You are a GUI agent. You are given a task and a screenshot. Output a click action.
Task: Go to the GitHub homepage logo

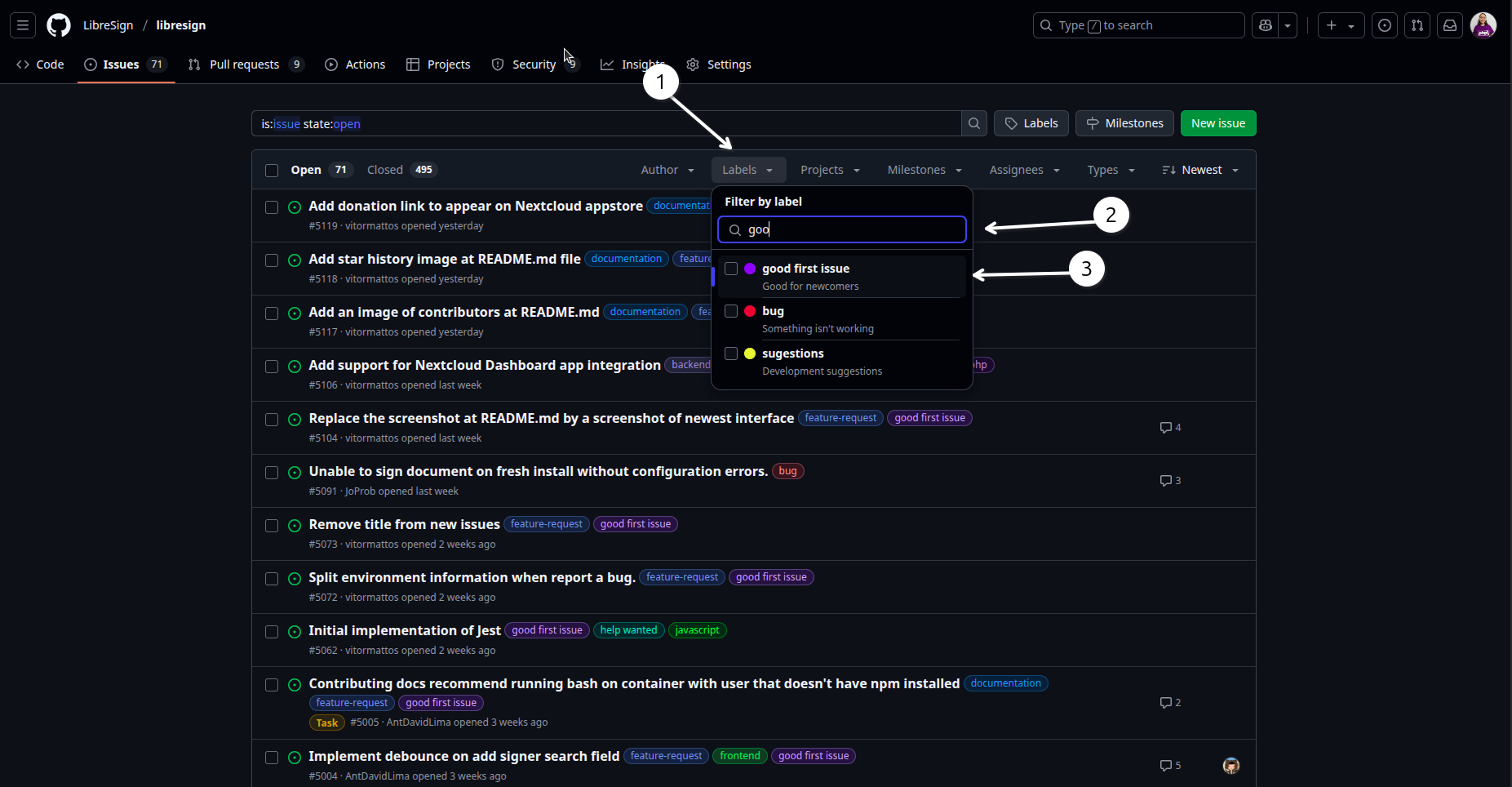59,25
